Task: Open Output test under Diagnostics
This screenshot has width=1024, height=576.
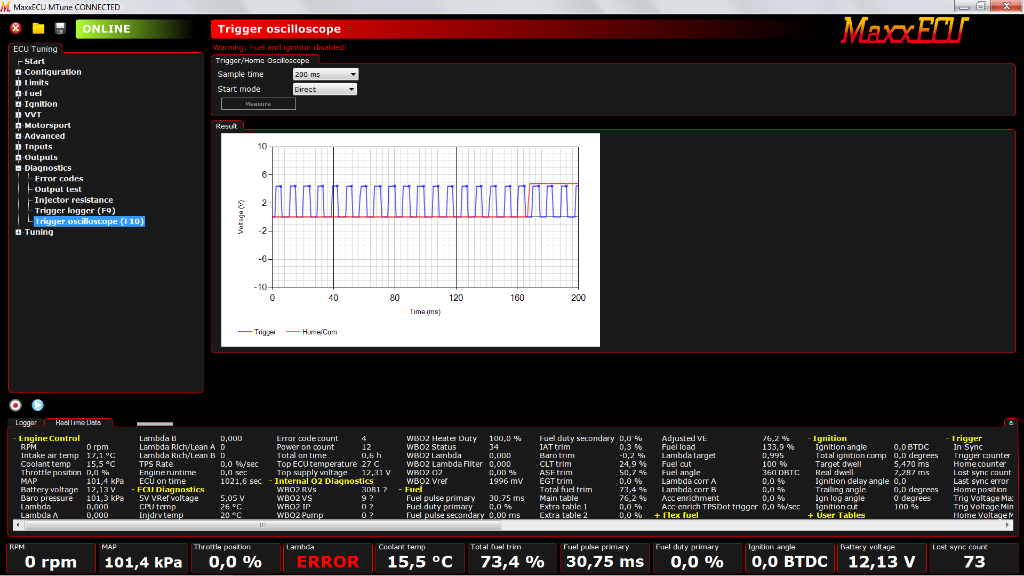Action: point(58,189)
